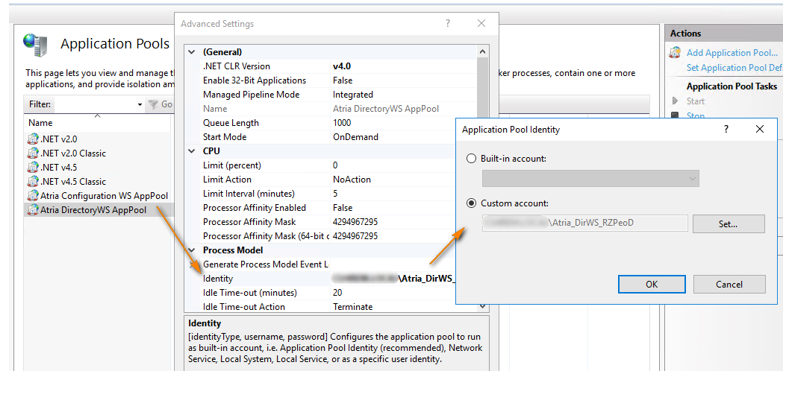Collapse the CPU section

click(x=192, y=151)
